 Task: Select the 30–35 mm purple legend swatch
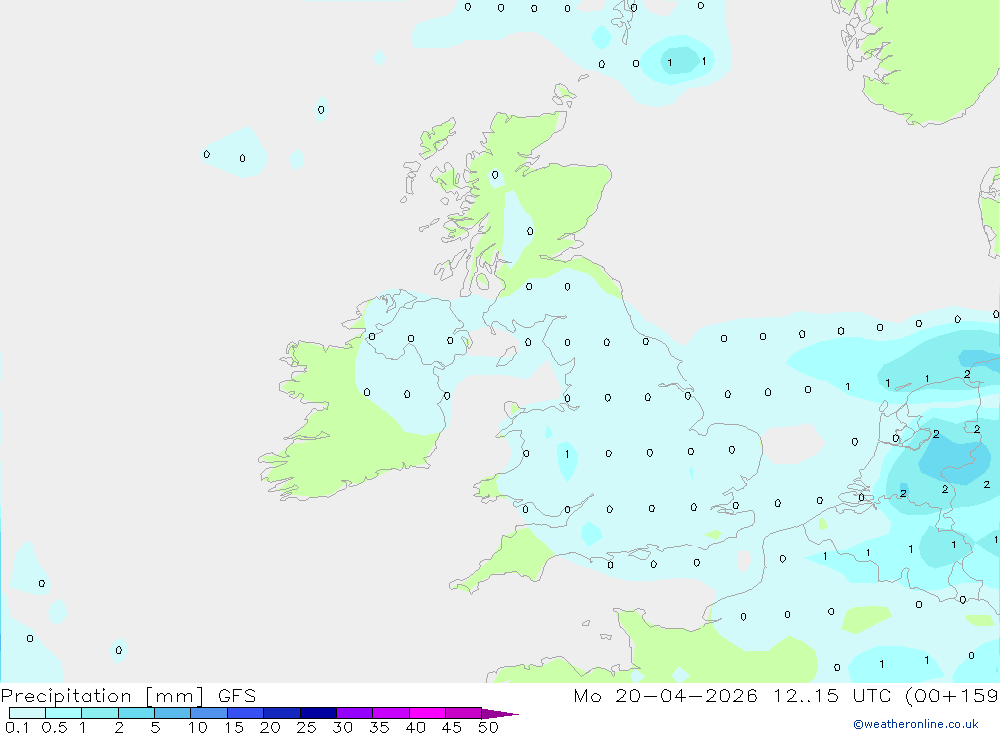[x=354, y=713]
